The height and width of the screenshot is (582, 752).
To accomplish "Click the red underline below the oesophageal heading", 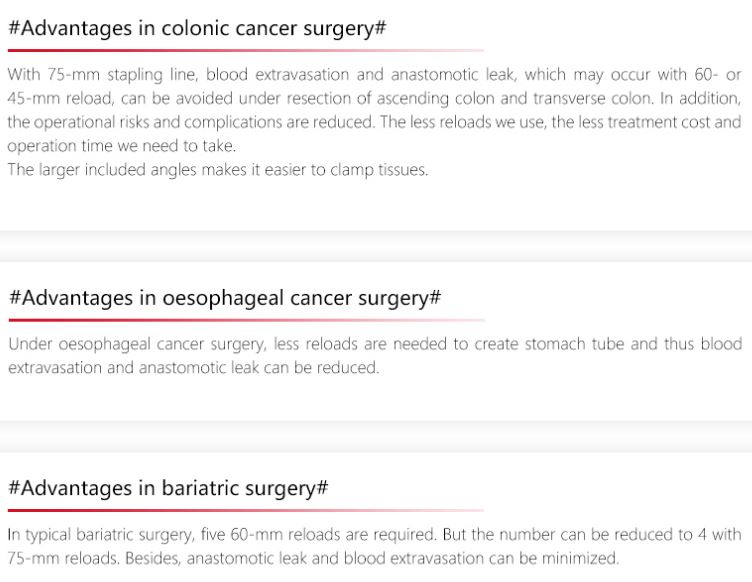I will pos(245,320).
